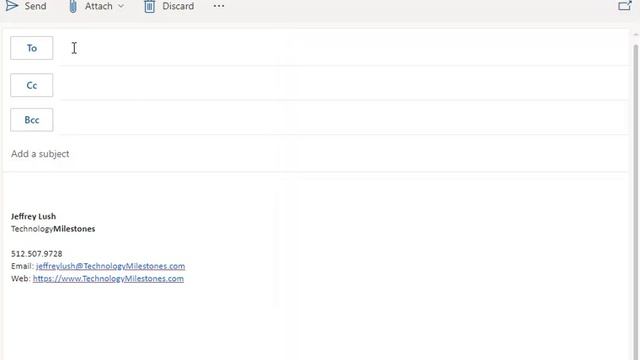
Task: Click the Discard trash can icon
Action: click(x=149, y=7)
